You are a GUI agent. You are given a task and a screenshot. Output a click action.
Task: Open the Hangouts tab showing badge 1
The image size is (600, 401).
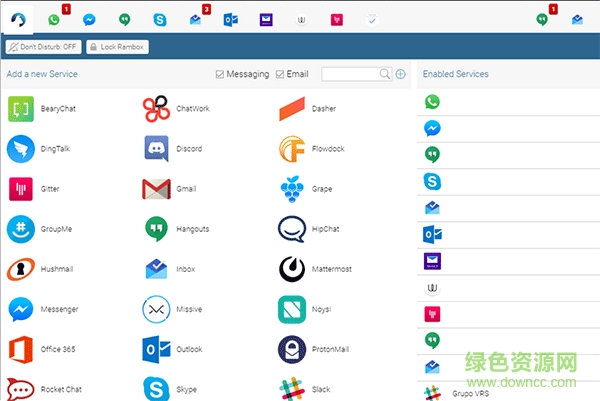pos(542,20)
